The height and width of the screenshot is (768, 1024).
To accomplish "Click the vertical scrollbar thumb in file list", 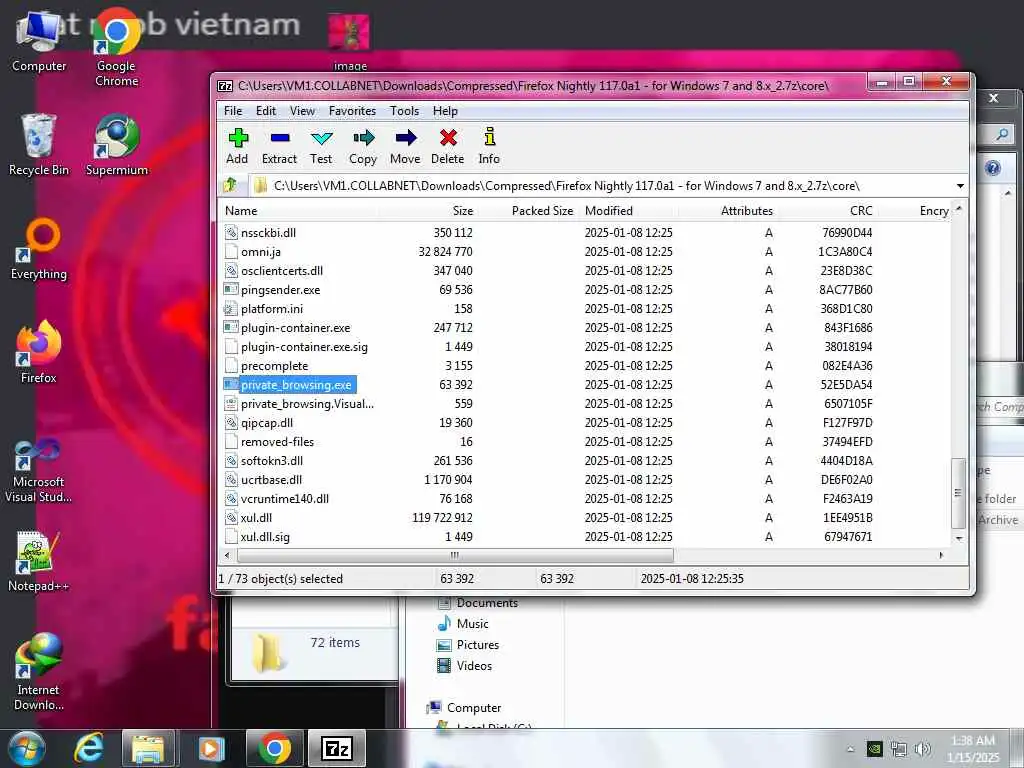I will 958,493.
